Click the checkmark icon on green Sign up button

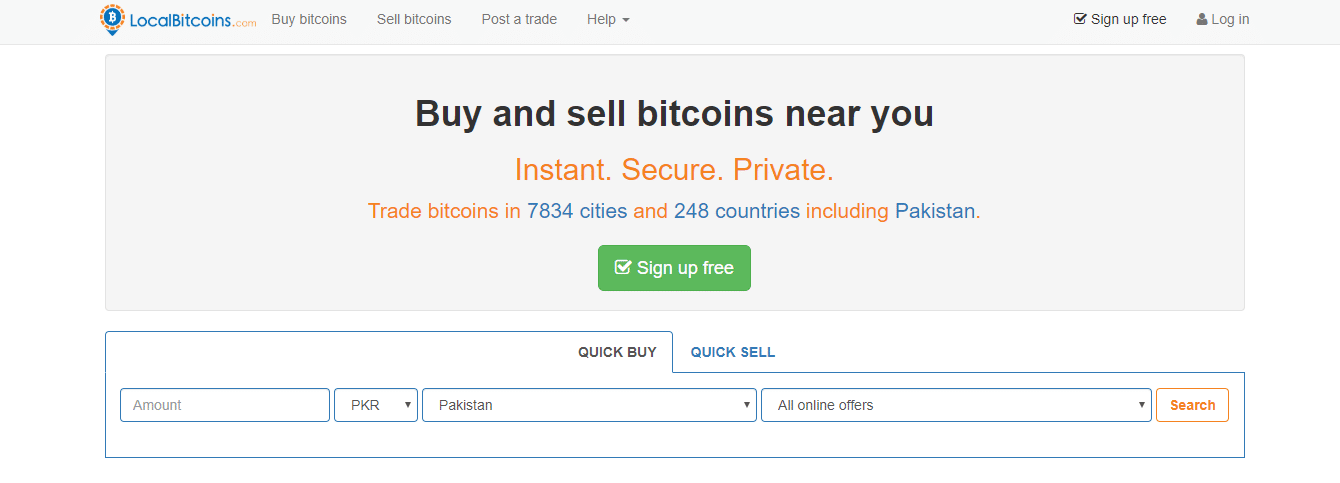[x=623, y=268]
